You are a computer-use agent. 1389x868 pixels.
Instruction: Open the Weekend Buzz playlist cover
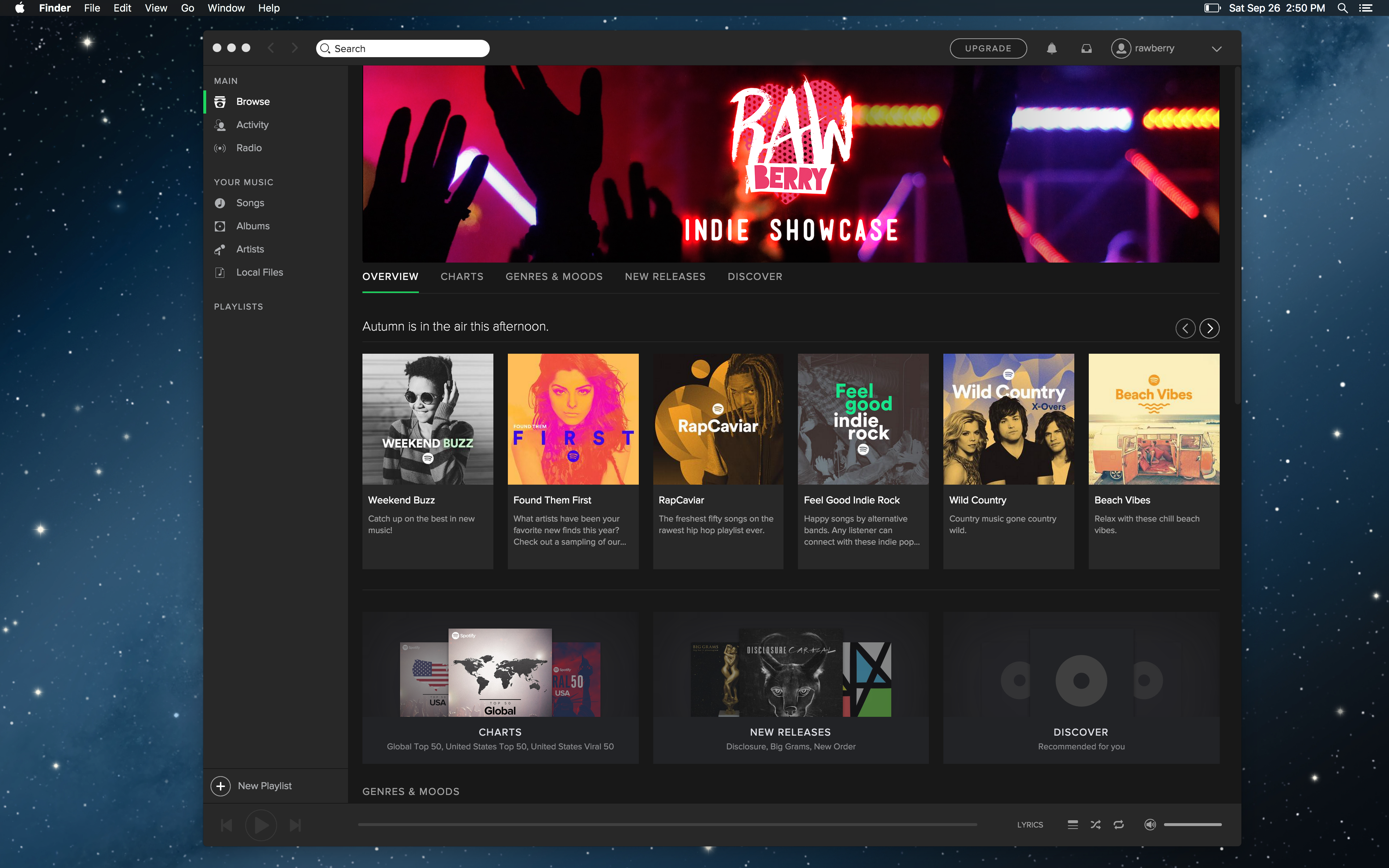tap(428, 419)
